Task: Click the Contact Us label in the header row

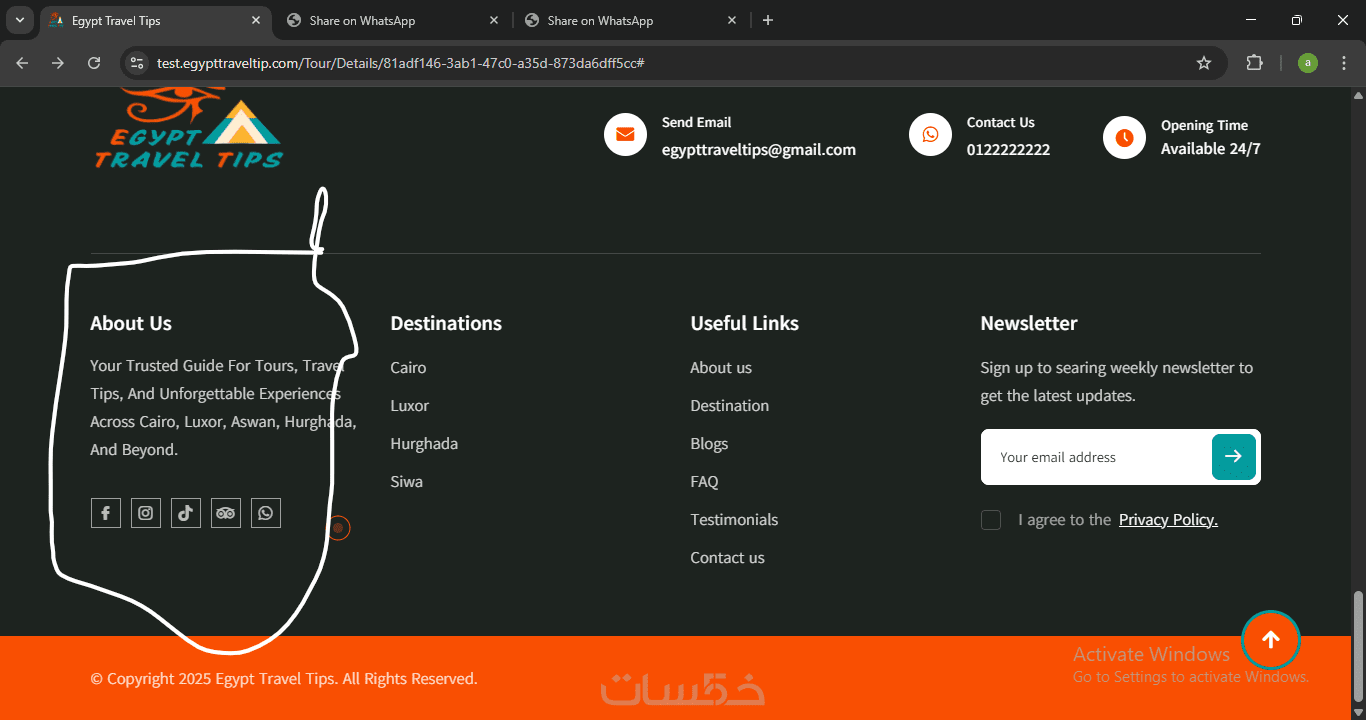Action: [x=1001, y=122]
